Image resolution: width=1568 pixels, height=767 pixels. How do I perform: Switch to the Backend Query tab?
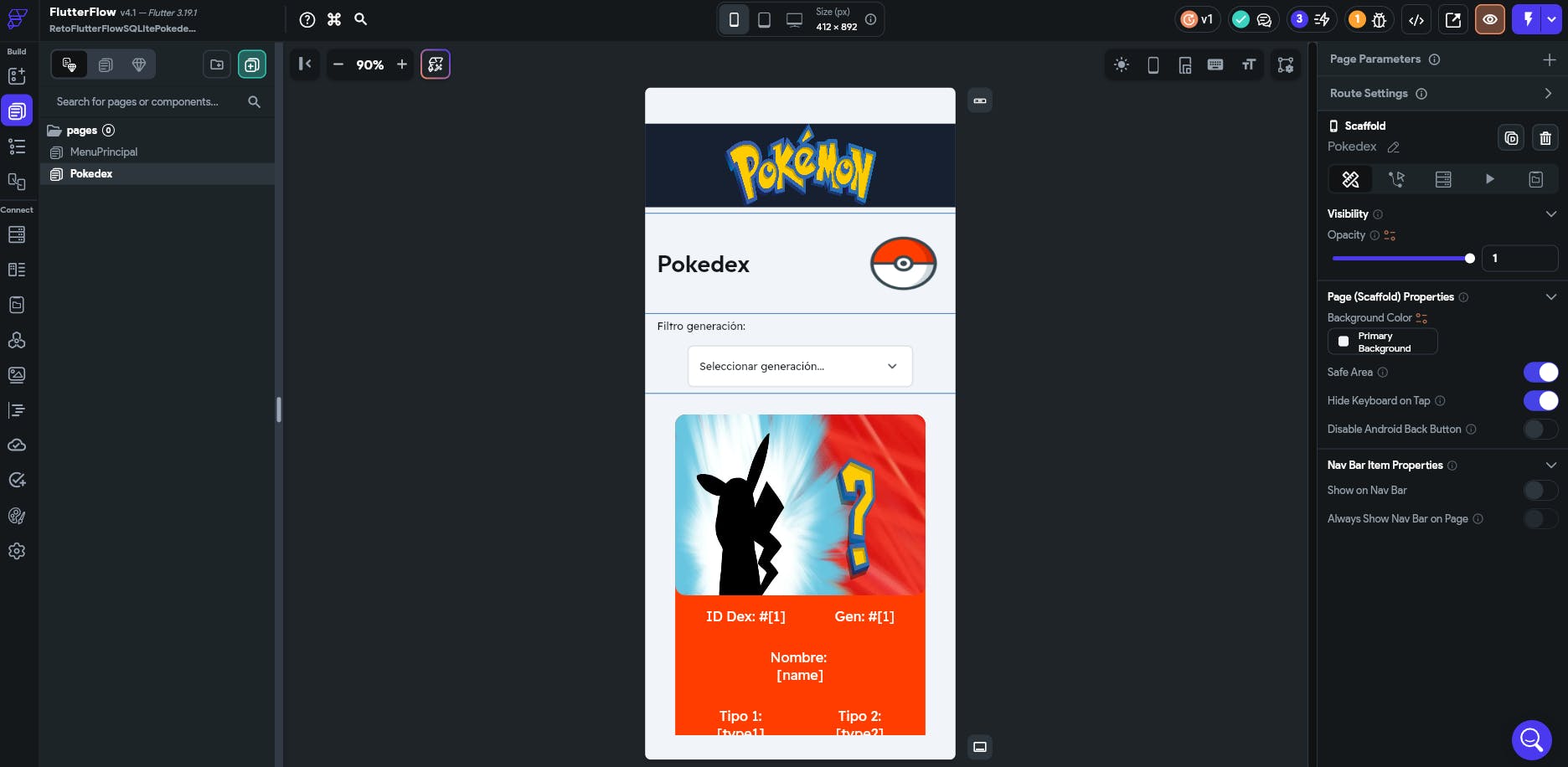(x=1443, y=179)
